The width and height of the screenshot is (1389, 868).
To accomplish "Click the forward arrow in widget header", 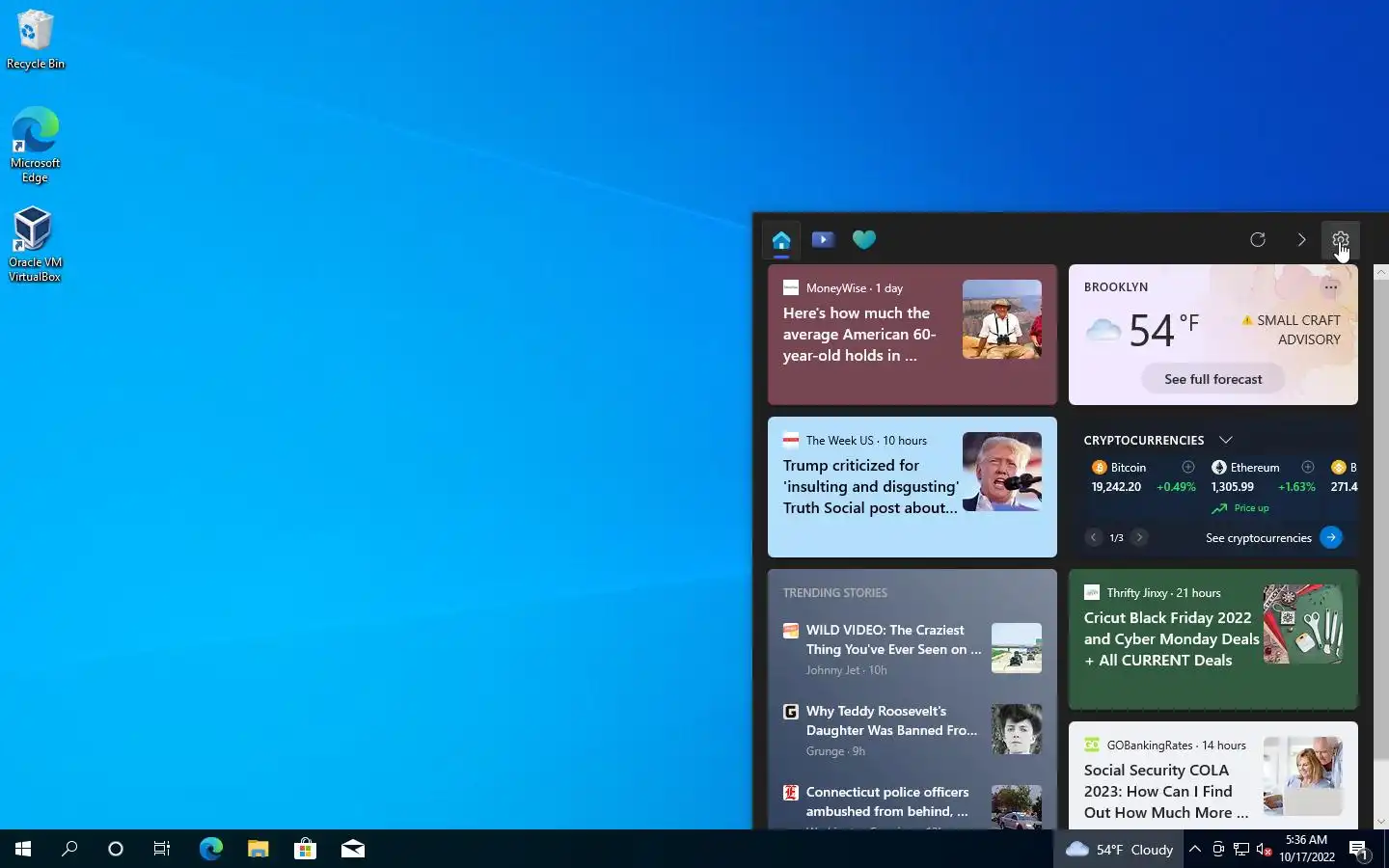I will [x=1300, y=239].
